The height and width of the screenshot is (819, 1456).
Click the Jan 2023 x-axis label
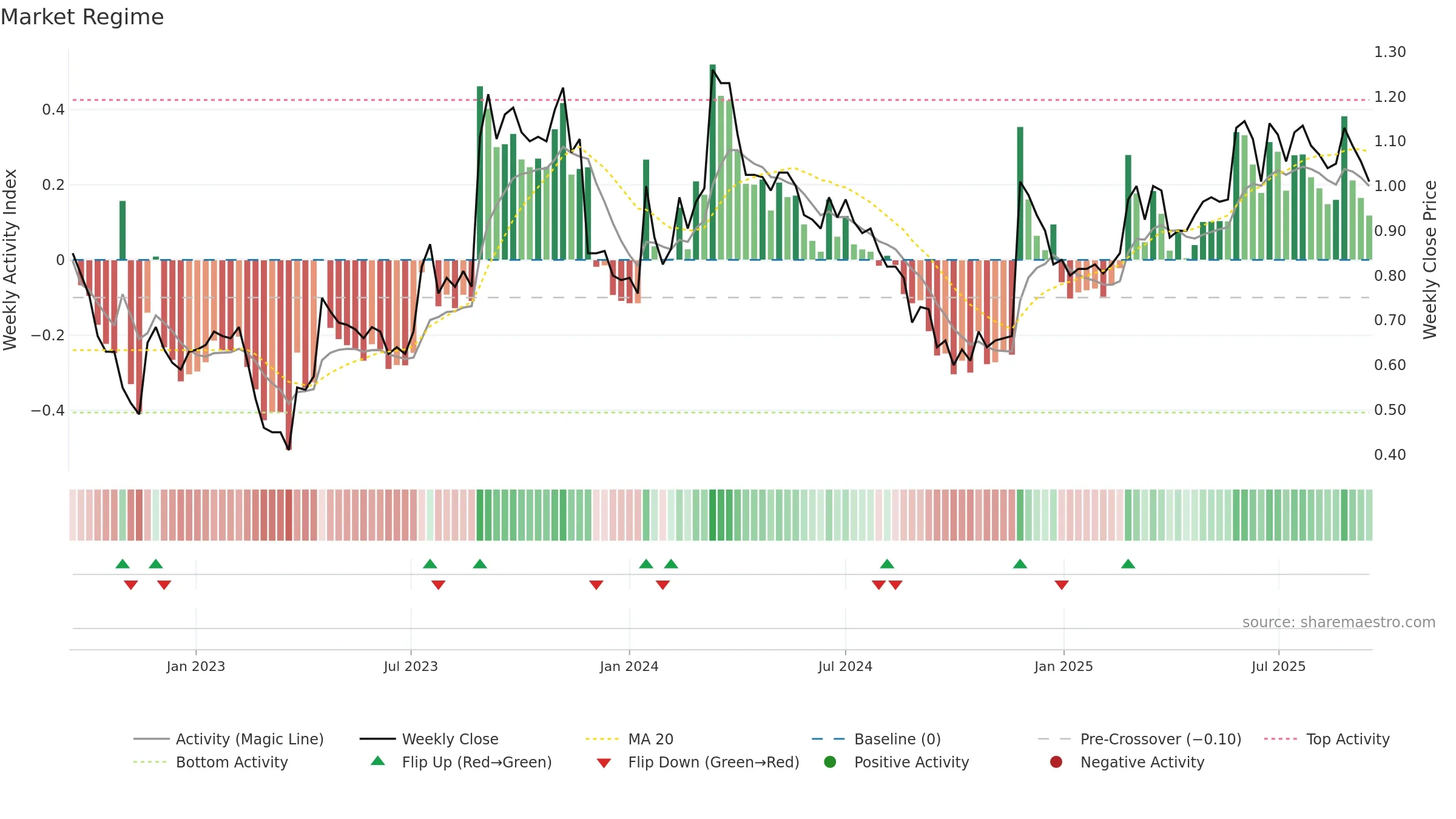pos(196,666)
